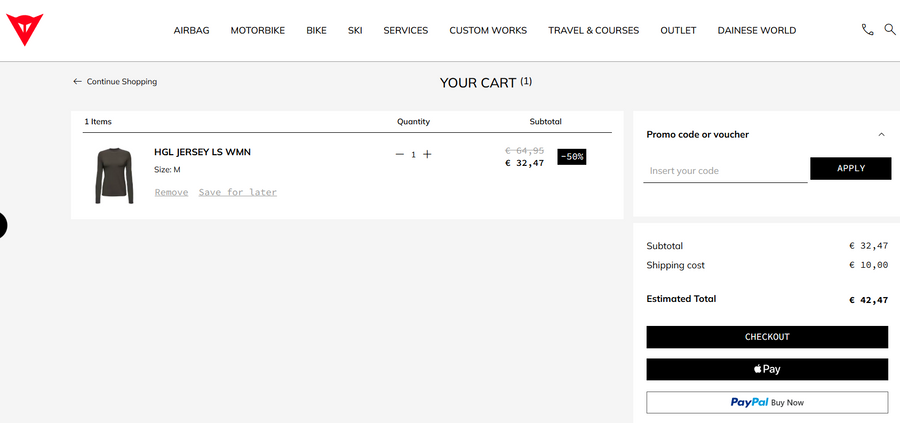The height and width of the screenshot is (423, 900).
Task: Click the crossed-out price € 64,95
Action: 525,150
